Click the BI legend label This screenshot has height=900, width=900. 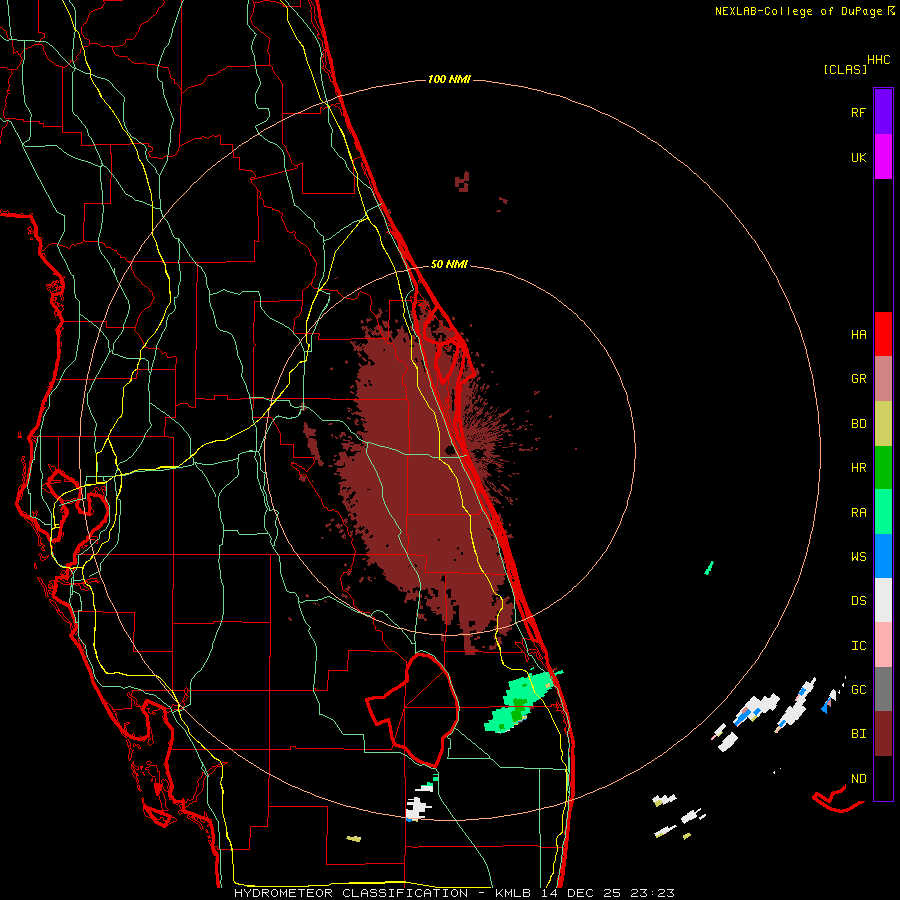tap(858, 734)
